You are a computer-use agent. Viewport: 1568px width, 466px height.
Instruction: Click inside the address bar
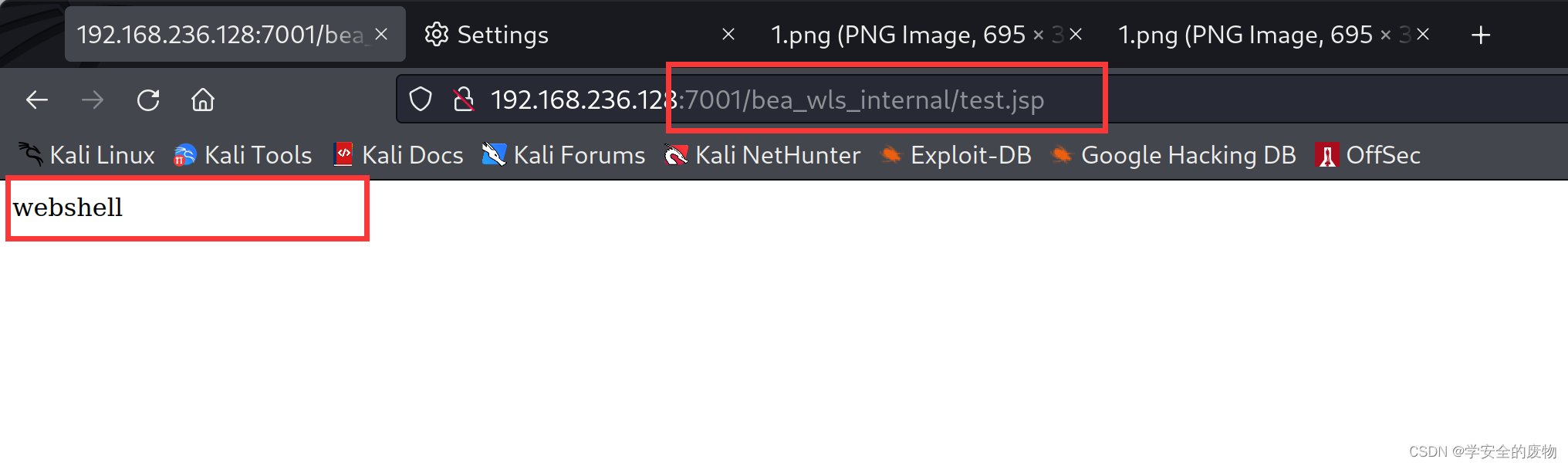coord(772,99)
